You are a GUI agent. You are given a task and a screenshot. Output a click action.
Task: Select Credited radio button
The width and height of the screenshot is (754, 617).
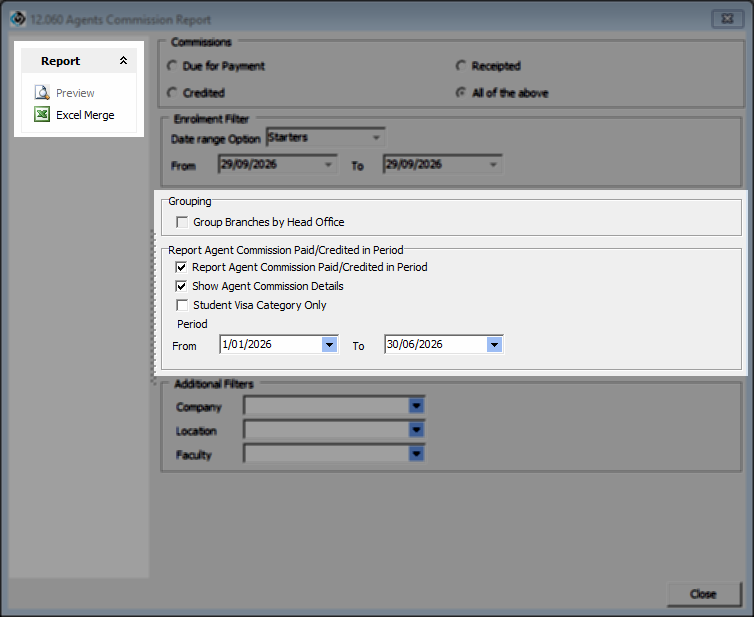click(x=172, y=92)
